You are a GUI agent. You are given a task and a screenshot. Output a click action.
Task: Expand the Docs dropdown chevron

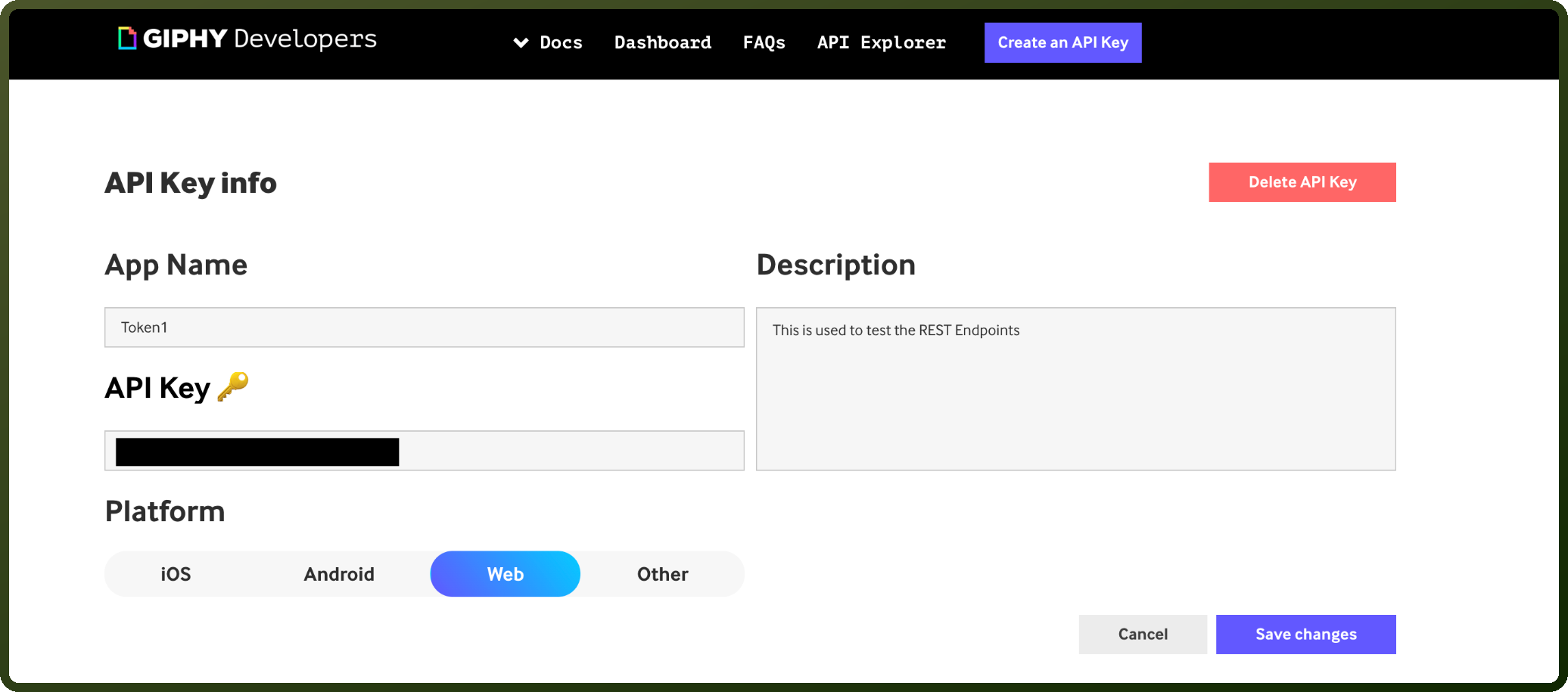click(x=521, y=42)
